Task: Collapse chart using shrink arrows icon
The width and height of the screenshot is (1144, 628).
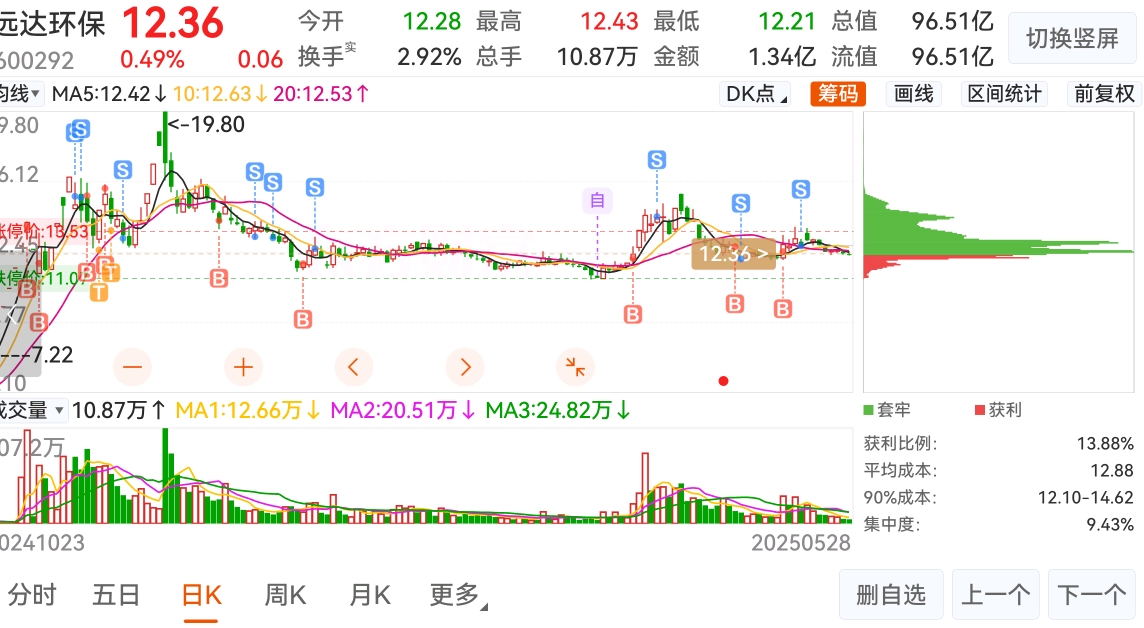Action: click(575, 367)
